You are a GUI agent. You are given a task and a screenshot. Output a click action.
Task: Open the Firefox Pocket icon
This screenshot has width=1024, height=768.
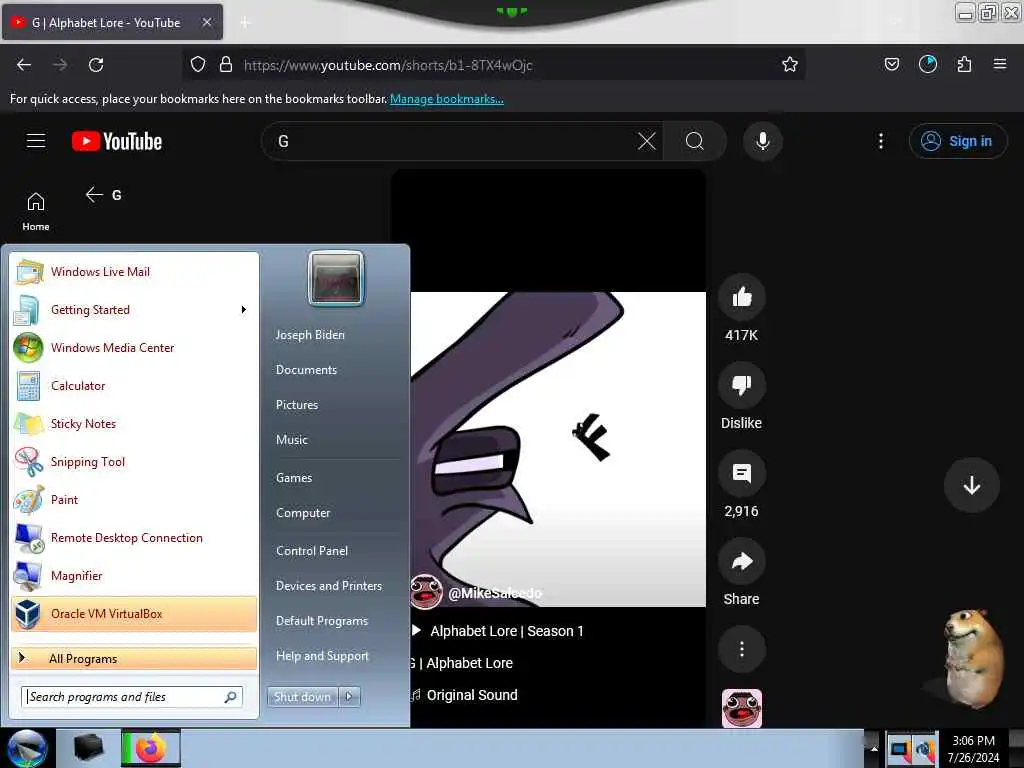[891, 64]
